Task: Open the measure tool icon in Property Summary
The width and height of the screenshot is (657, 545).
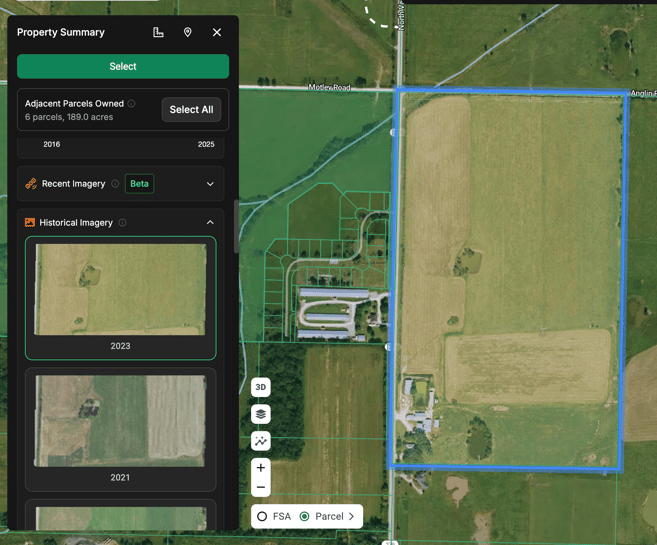Action: [x=158, y=32]
